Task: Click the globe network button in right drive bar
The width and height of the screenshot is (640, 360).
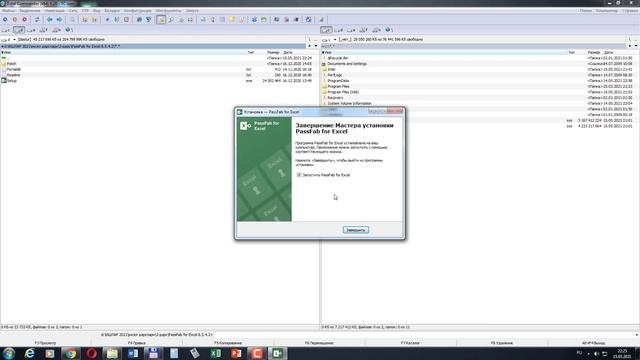Action: [389, 30]
